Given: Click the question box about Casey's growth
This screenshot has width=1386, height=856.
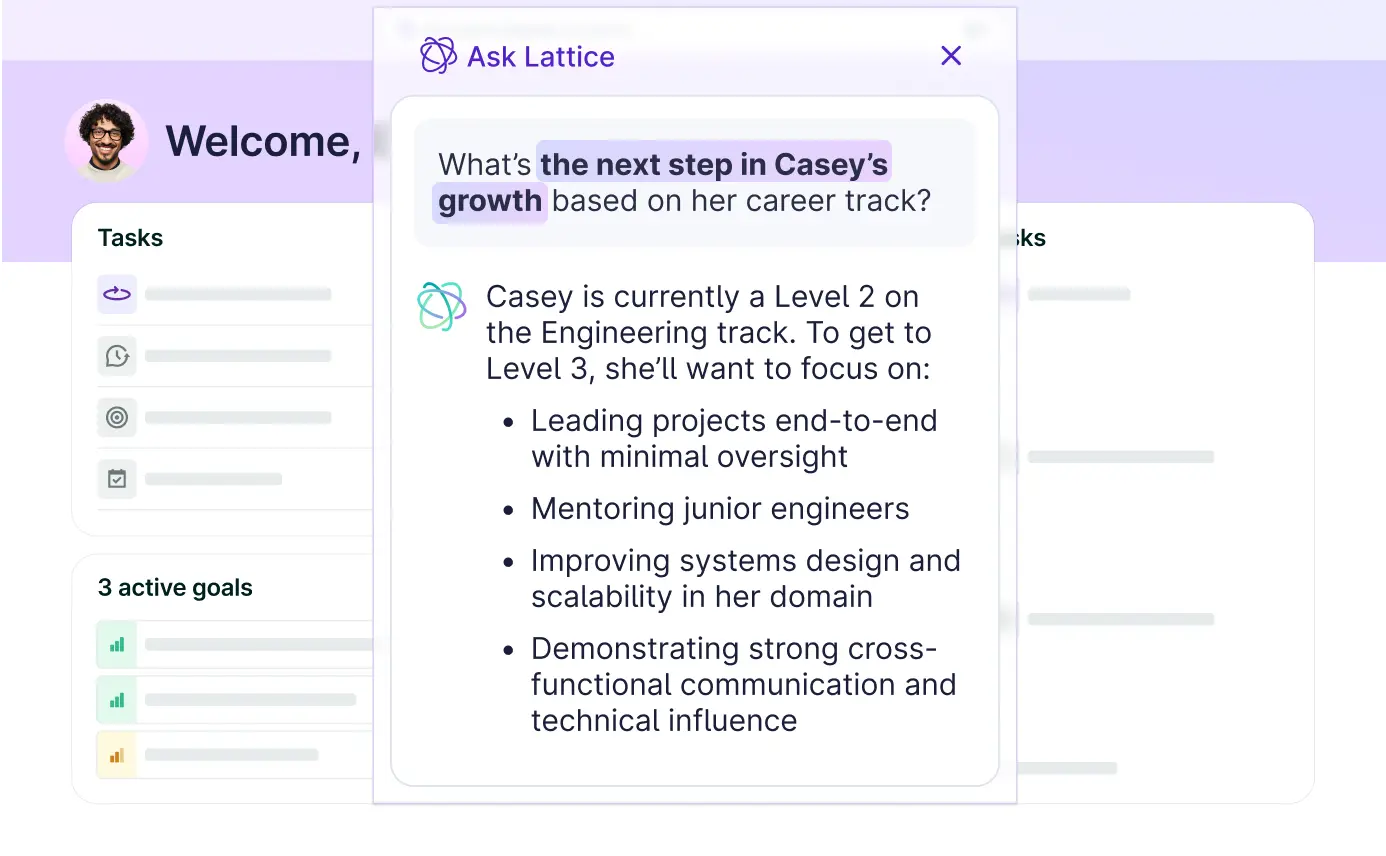Looking at the screenshot, I should click(694, 182).
